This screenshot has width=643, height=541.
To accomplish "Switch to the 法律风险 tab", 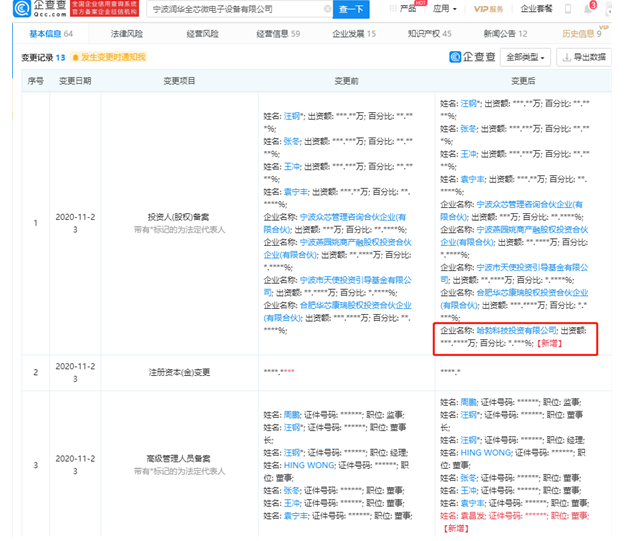I will [125, 34].
